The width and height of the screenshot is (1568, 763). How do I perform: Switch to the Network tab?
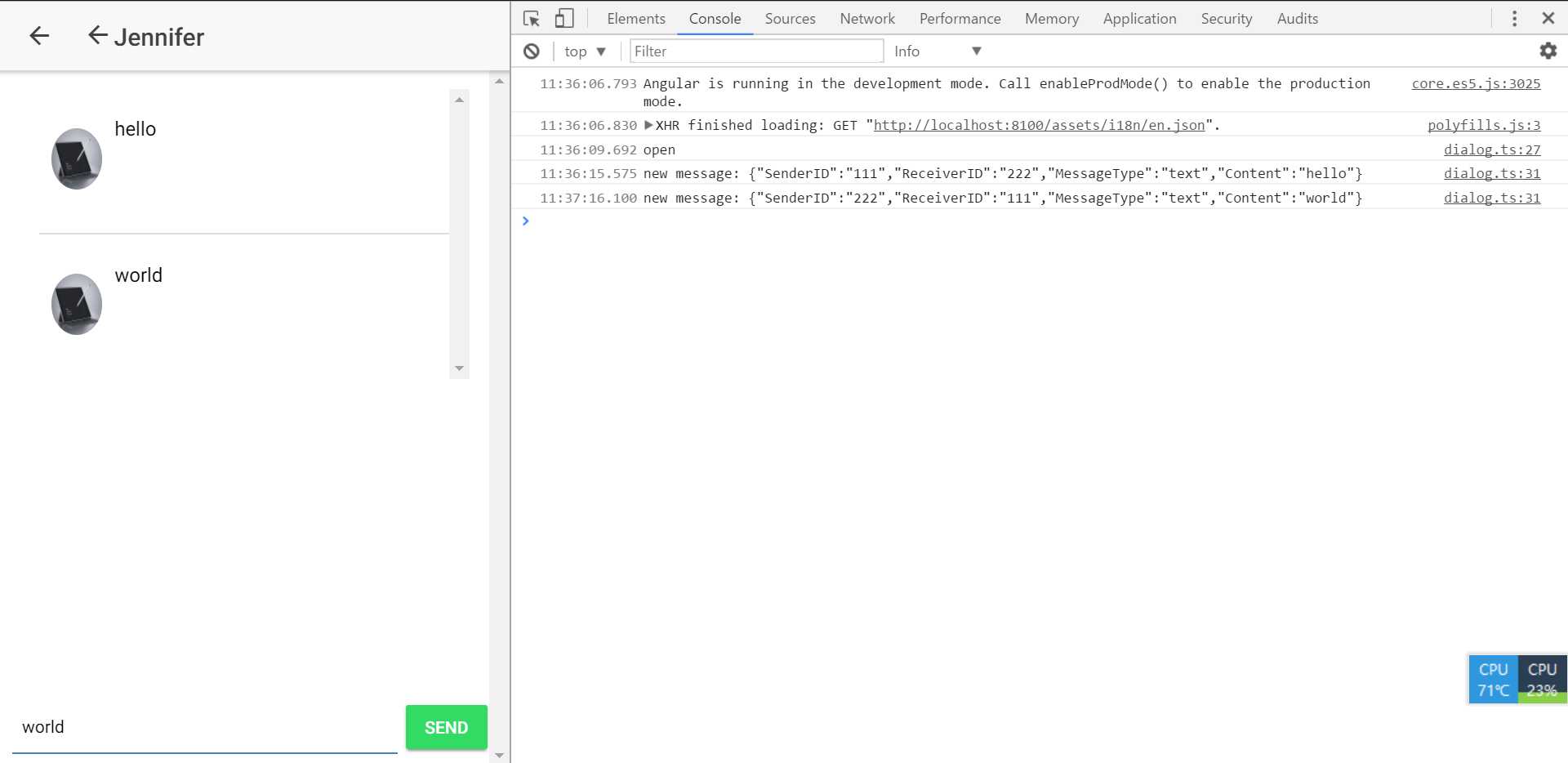[867, 18]
